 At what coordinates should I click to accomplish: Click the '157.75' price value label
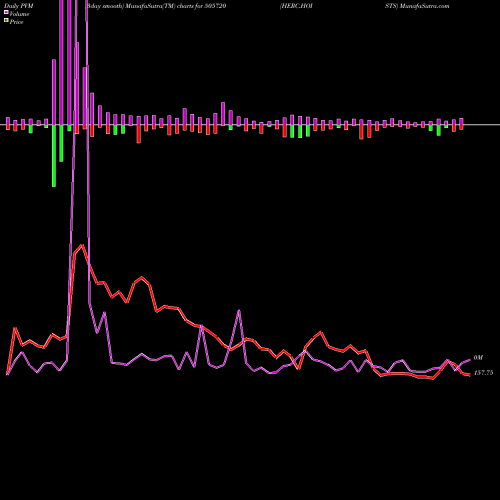[483, 373]
